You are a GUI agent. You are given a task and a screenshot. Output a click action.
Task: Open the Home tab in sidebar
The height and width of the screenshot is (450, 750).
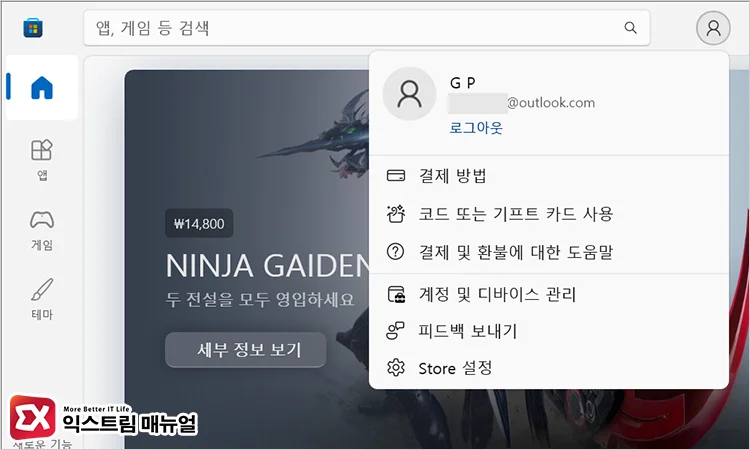[42, 88]
